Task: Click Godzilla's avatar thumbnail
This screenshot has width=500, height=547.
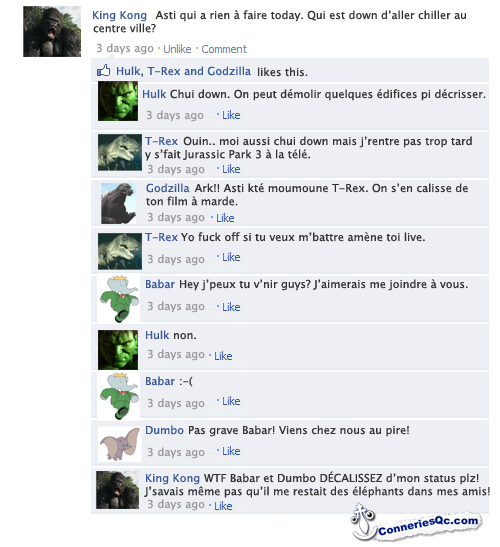Action: [118, 203]
